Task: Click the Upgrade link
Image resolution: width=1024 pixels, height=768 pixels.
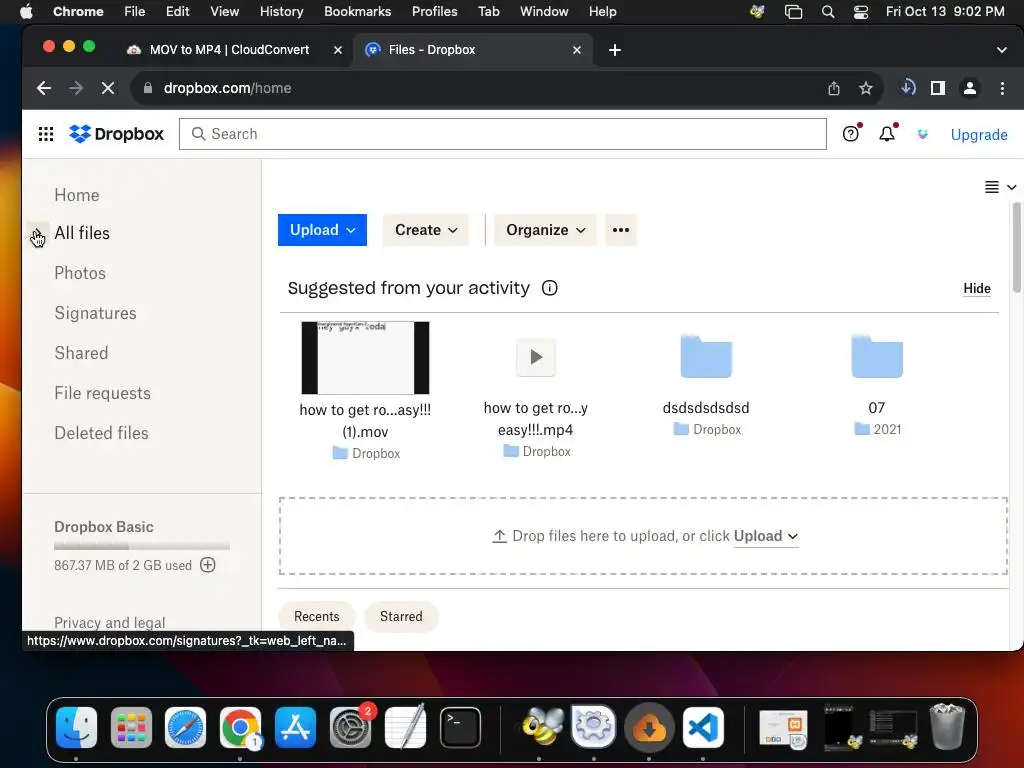Action: (x=979, y=135)
